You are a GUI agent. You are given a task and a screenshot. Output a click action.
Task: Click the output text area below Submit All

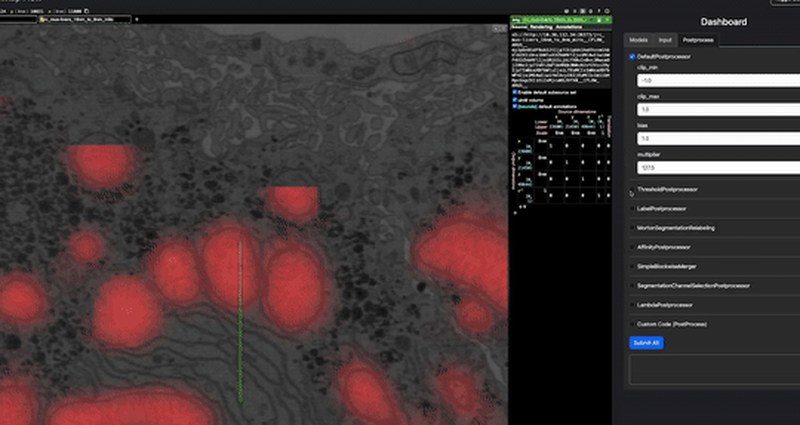714,369
